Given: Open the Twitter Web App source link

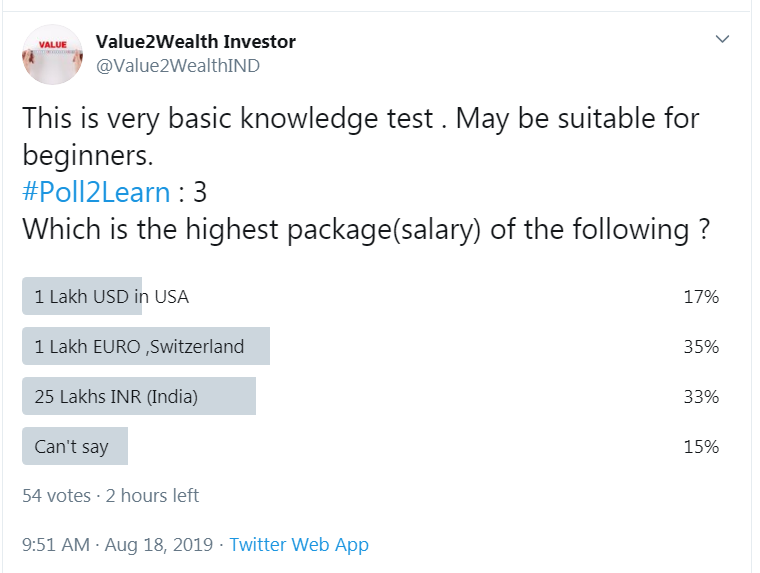Looking at the screenshot, I should [299, 545].
